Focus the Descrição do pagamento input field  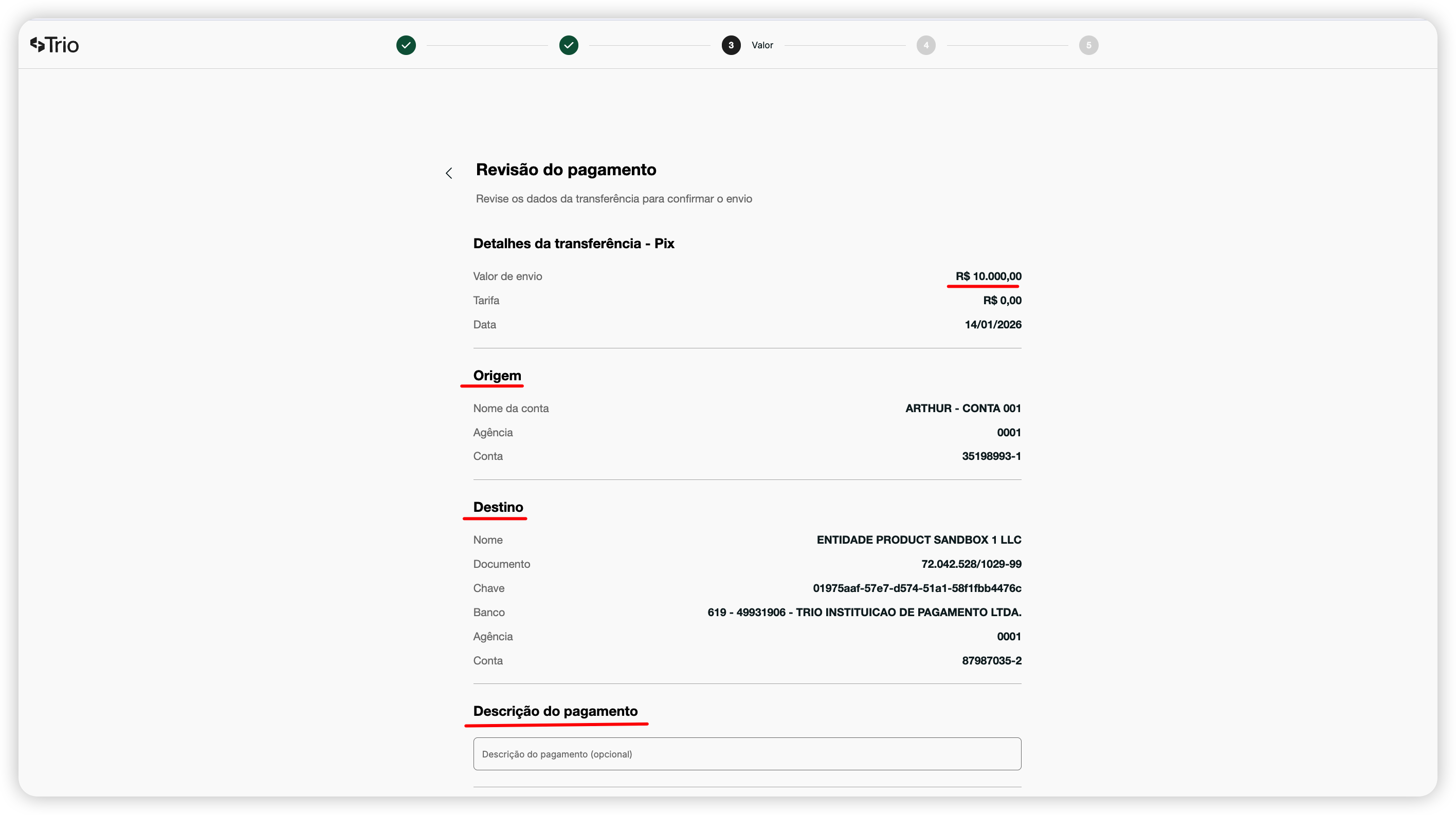(x=747, y=753)
